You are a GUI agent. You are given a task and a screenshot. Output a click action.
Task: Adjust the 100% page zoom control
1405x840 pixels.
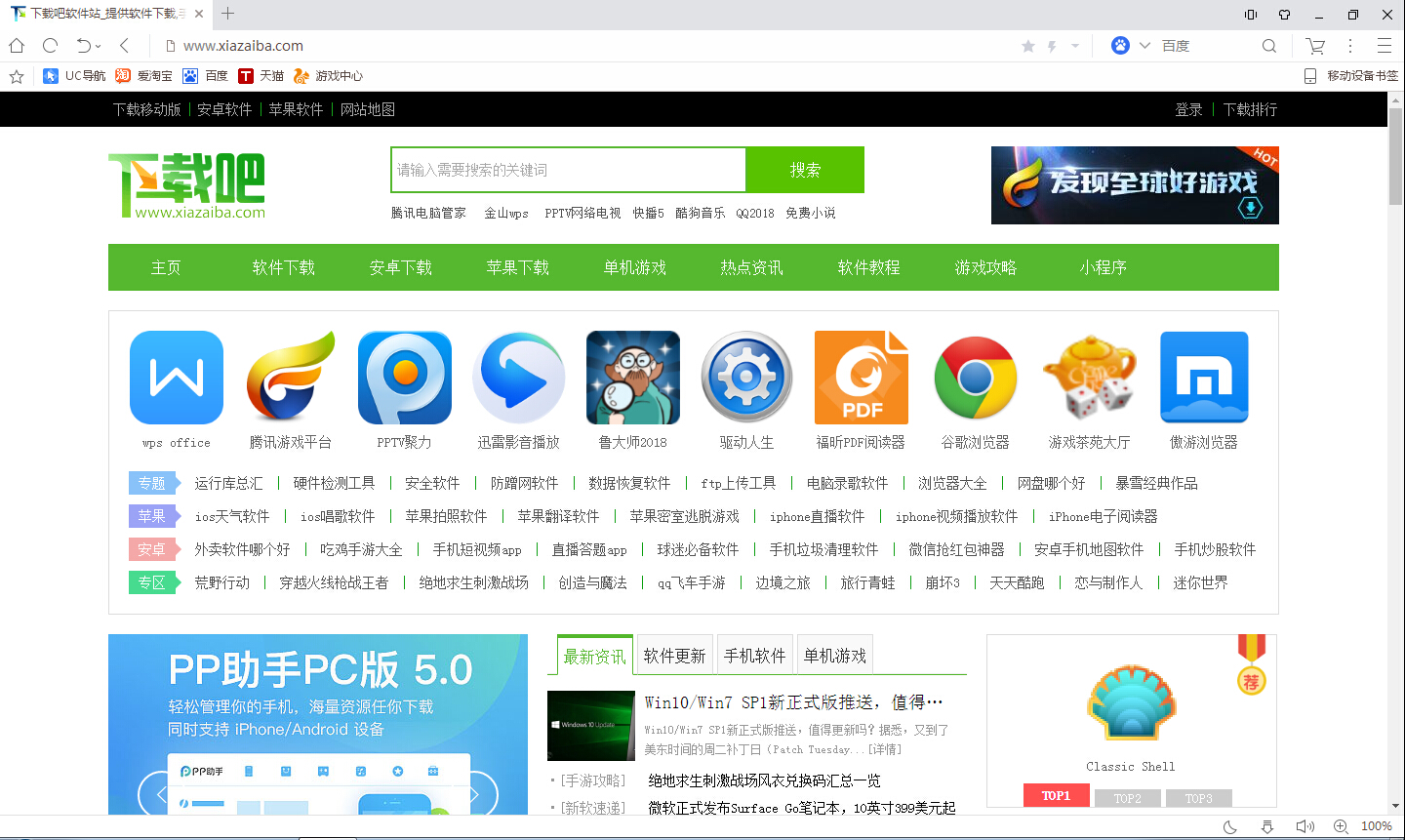pos(1378,824)
